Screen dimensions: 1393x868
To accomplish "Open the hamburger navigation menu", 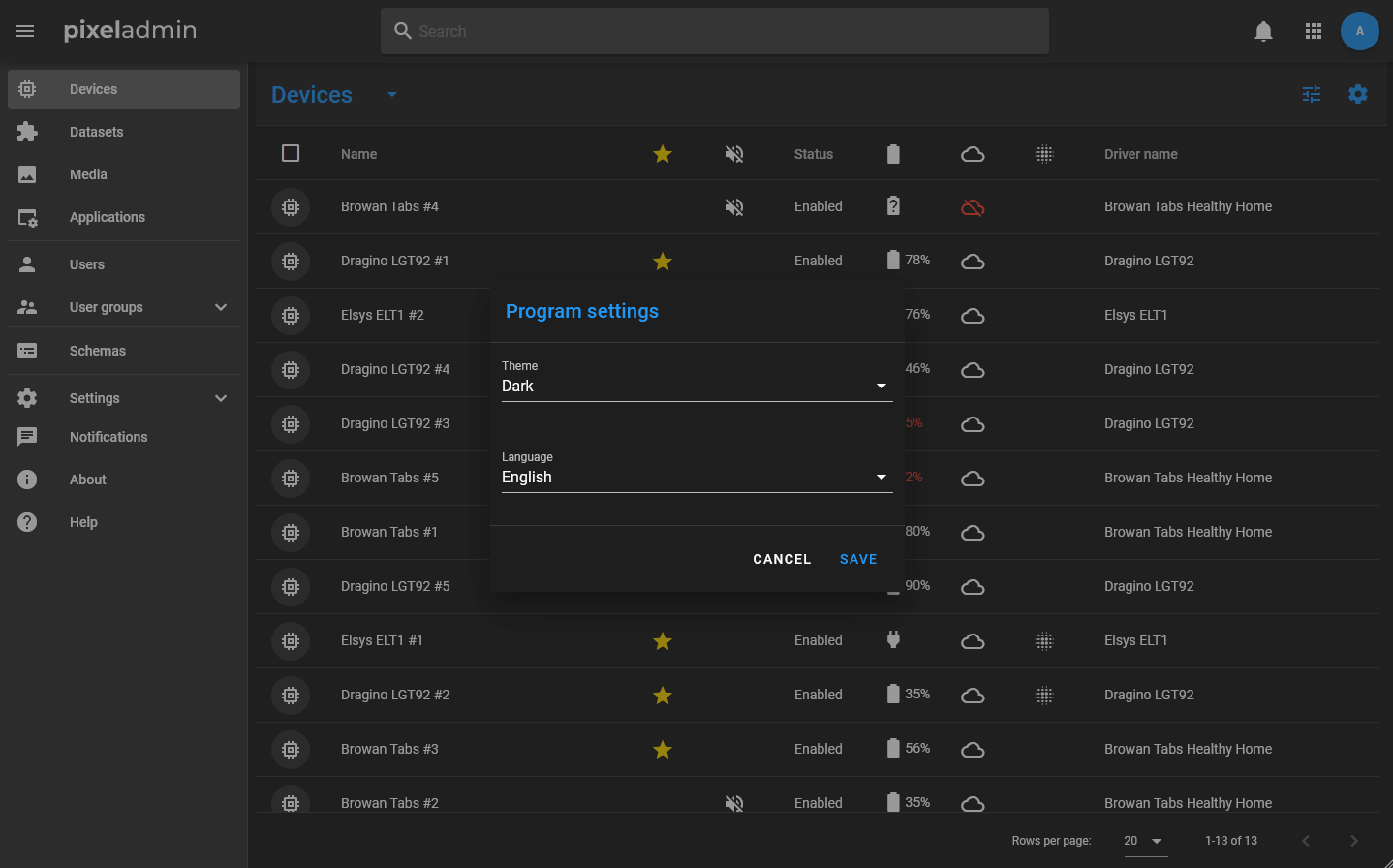I will (x=25, y=31).
